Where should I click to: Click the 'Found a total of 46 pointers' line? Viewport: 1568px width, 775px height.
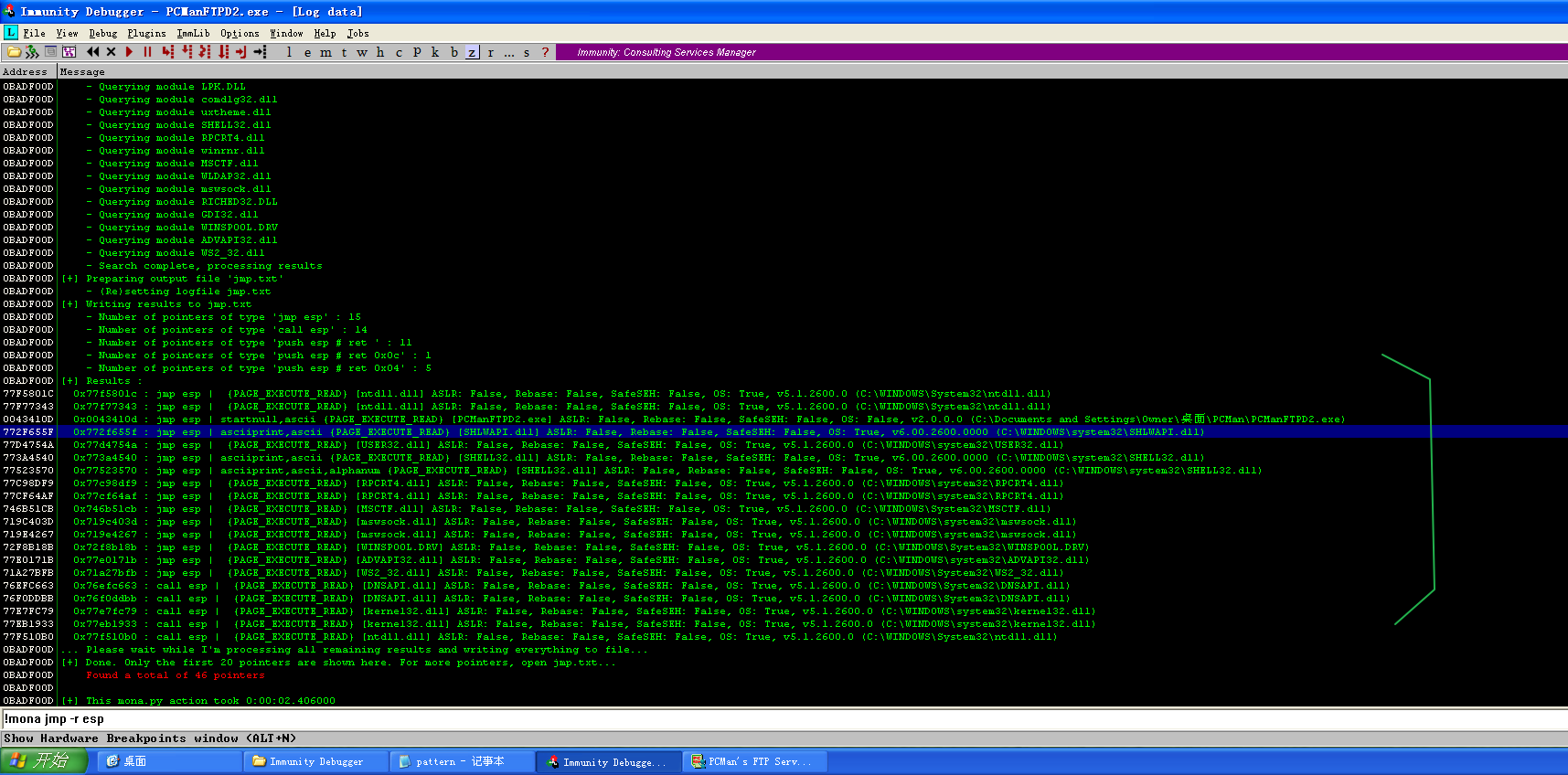pos(176,675)
